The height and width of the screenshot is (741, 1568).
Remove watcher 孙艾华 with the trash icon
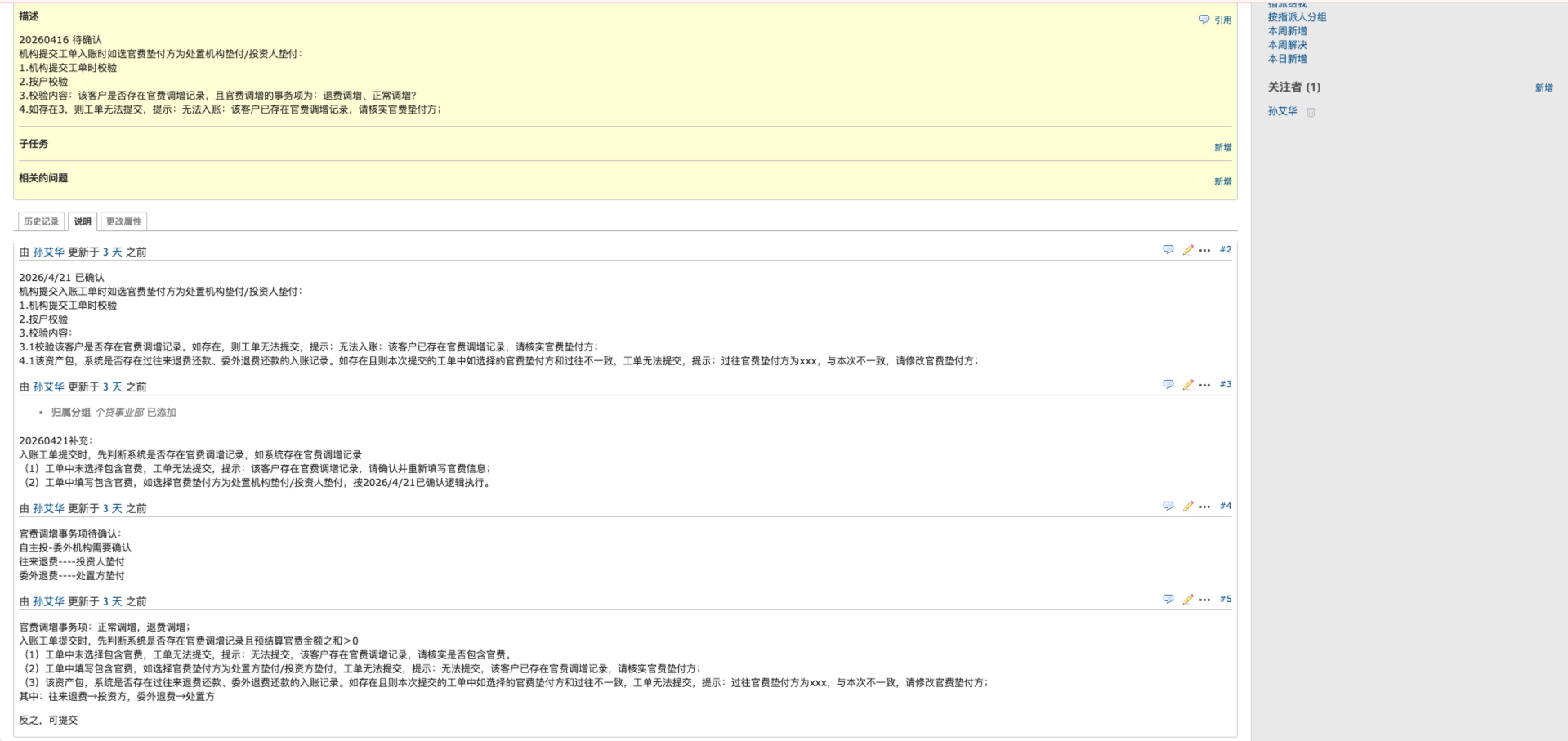1311,112
